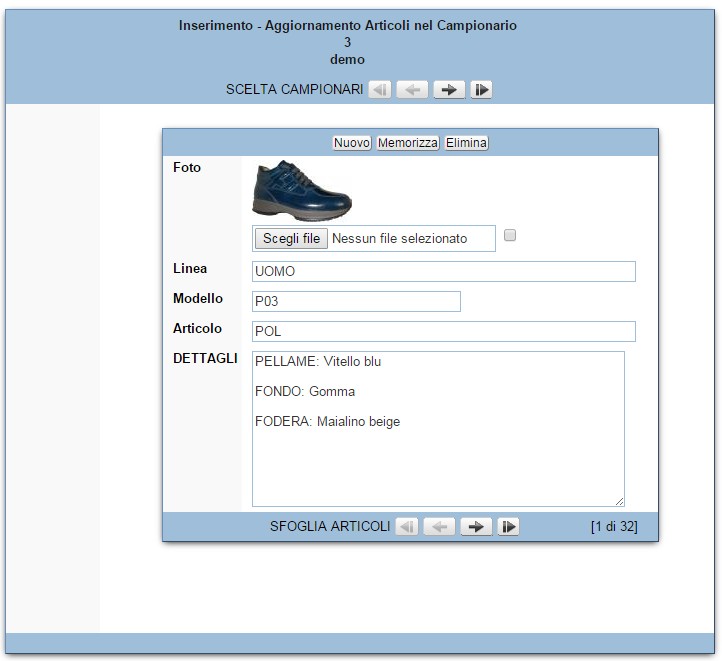Focus the Linea field containing UOMO
The image size is (722, 661).
coord(444,272)
